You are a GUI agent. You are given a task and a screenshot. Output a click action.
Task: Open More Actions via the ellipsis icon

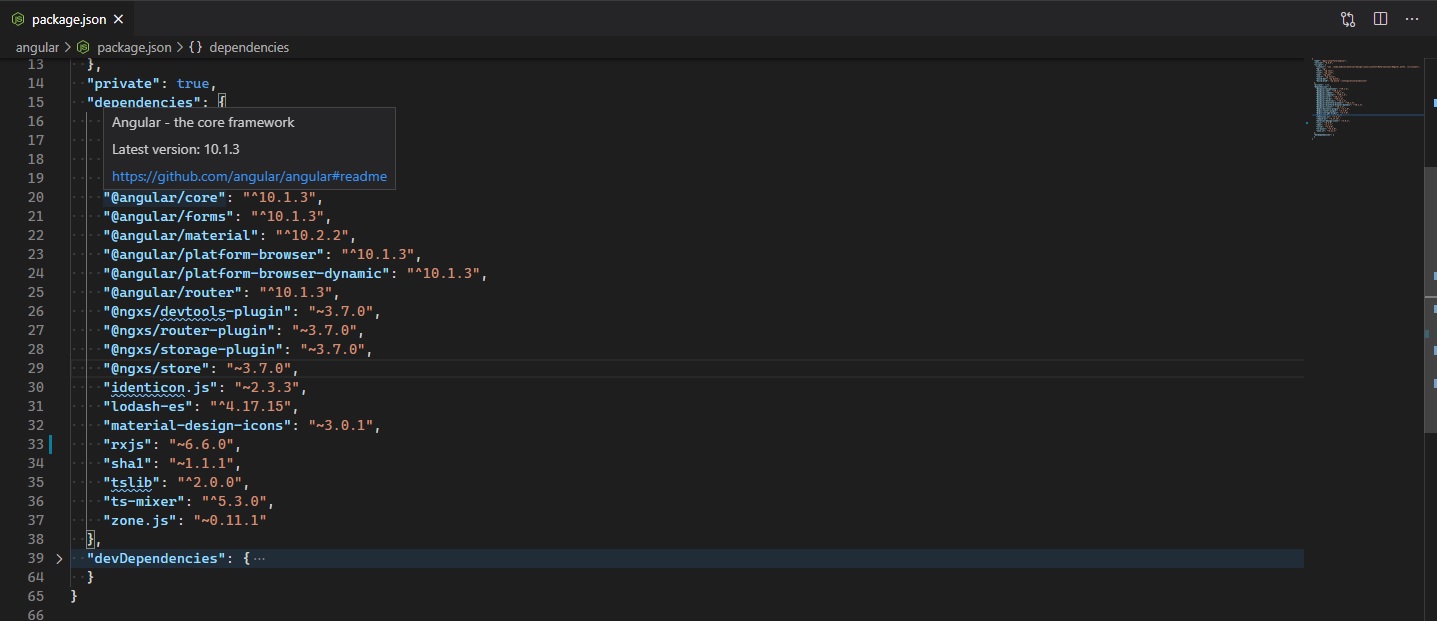tap(1412, 18)
